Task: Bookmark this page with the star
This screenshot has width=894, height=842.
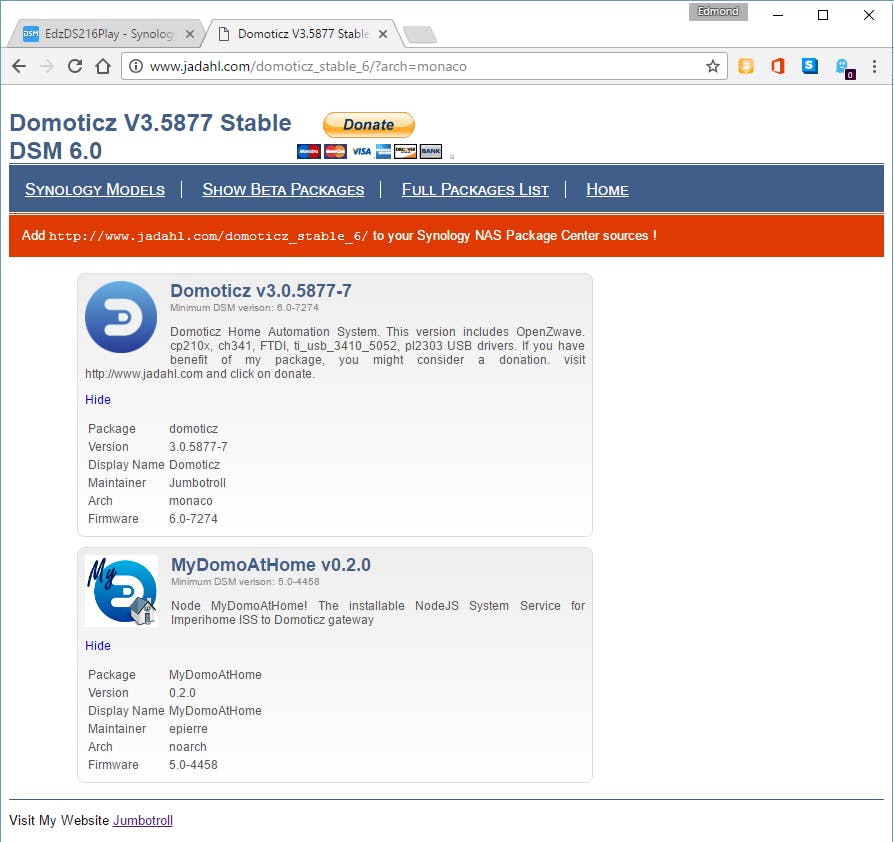Action: coord(713,66)
